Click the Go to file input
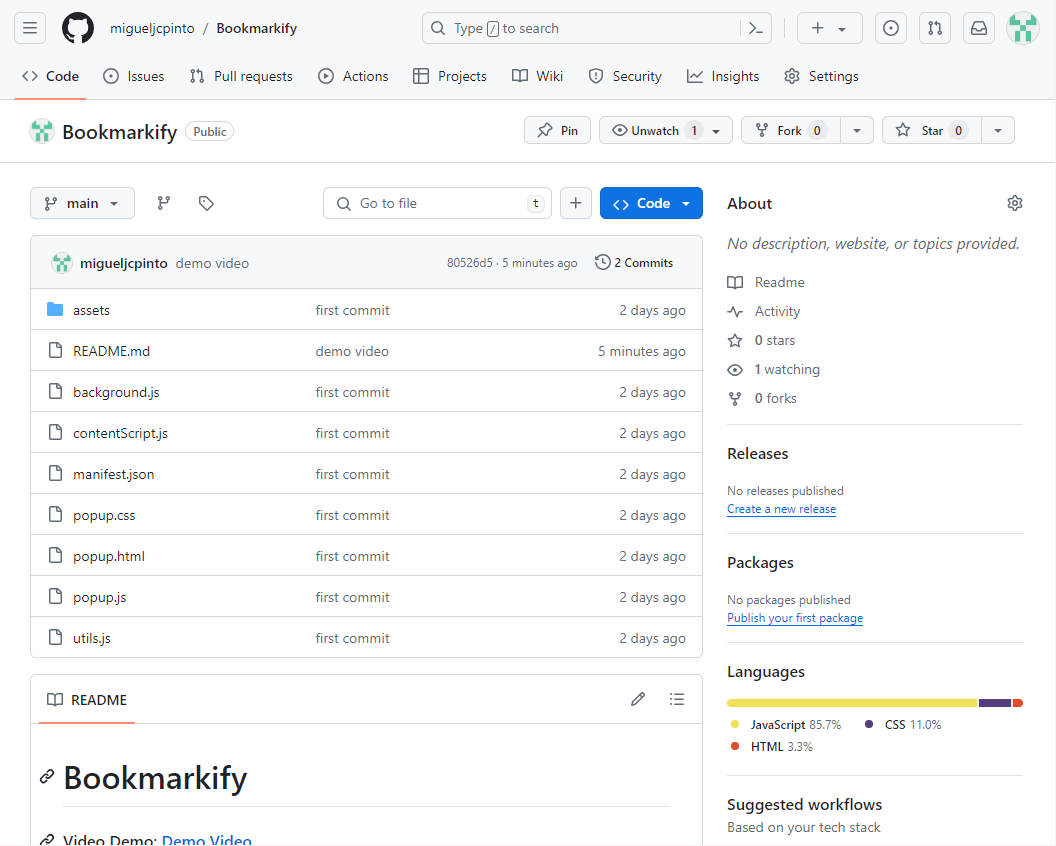 [x=437, y=203]
